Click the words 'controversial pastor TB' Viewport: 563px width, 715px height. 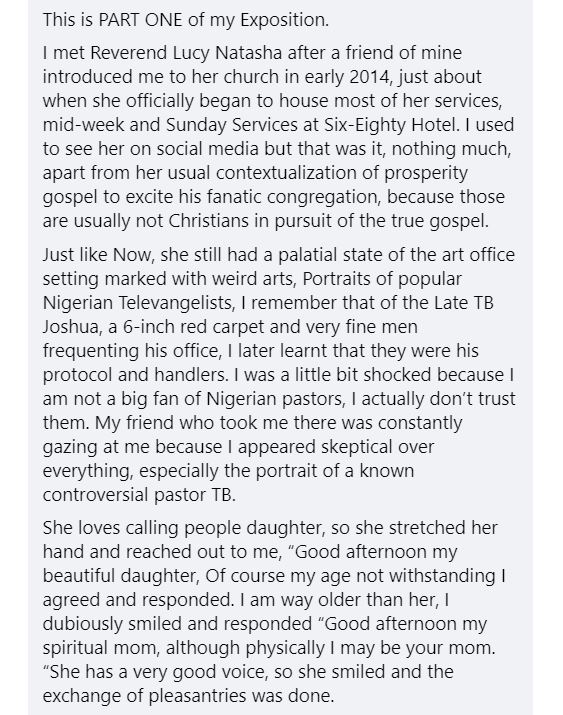tap(138, 495)
